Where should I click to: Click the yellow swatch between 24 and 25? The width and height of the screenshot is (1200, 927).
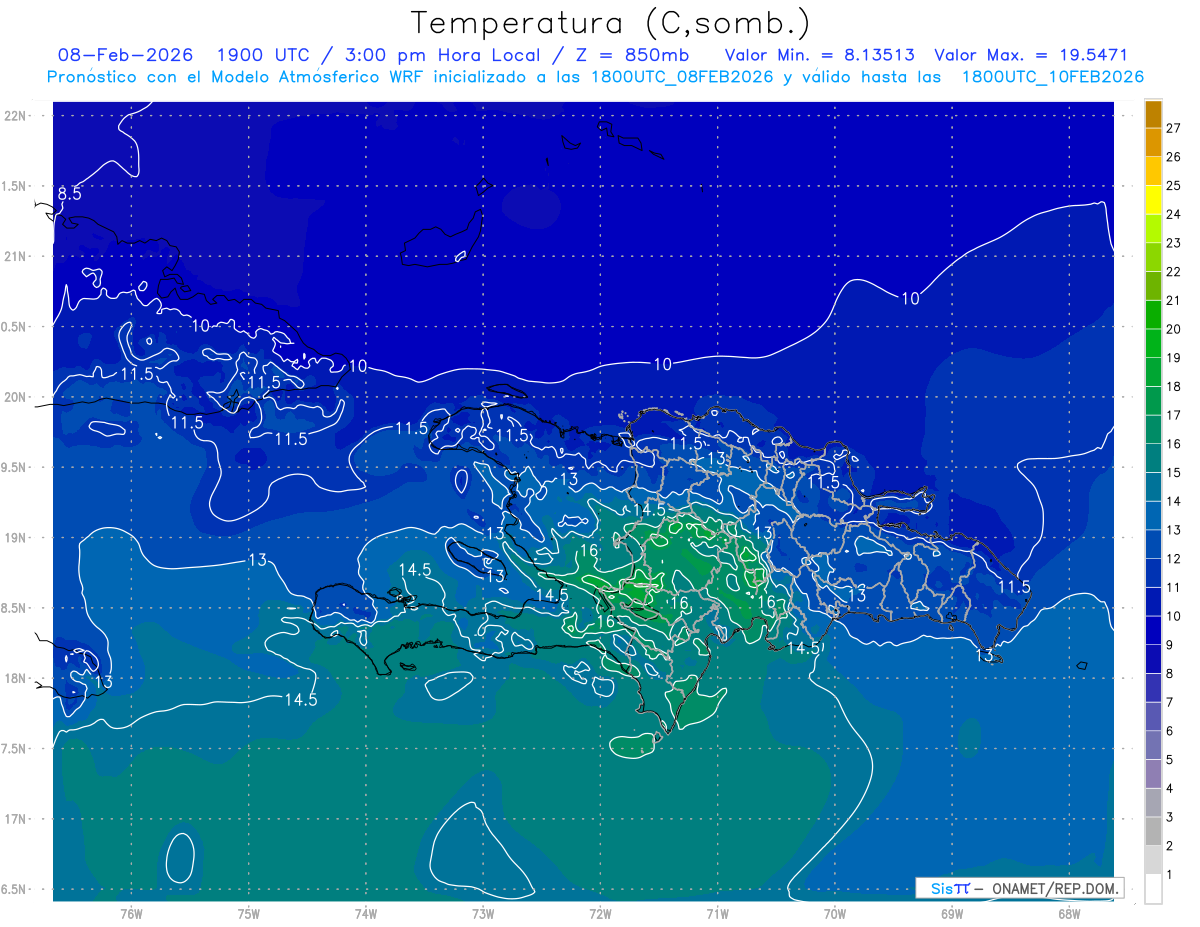click(1153, 199)
